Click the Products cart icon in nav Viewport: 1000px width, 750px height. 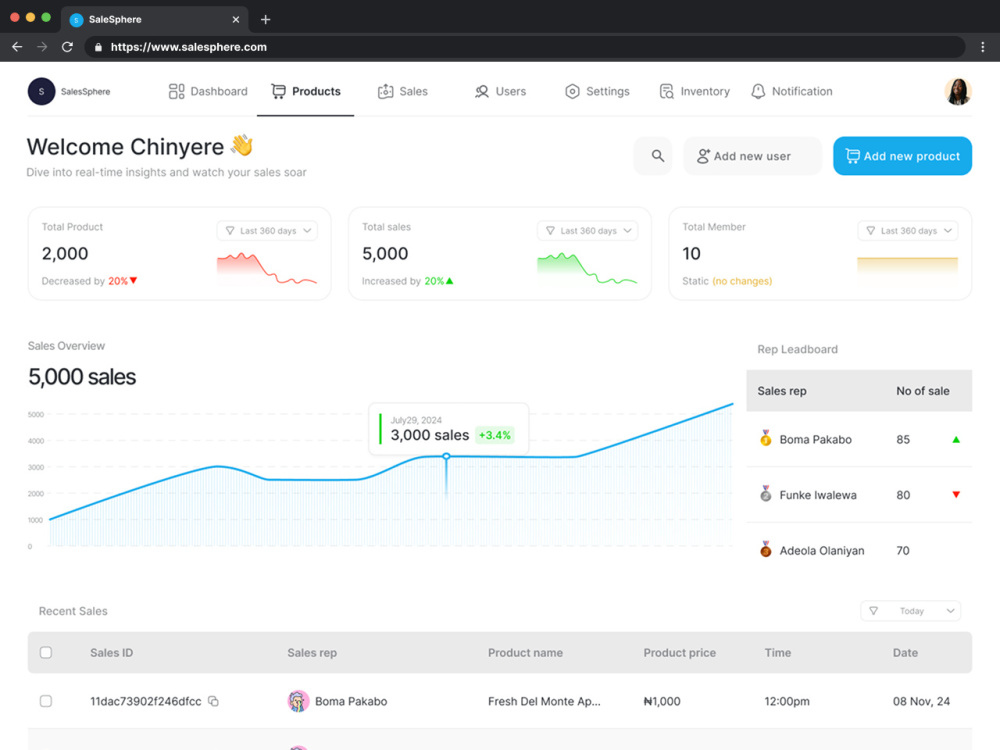[x=279, y=91]
